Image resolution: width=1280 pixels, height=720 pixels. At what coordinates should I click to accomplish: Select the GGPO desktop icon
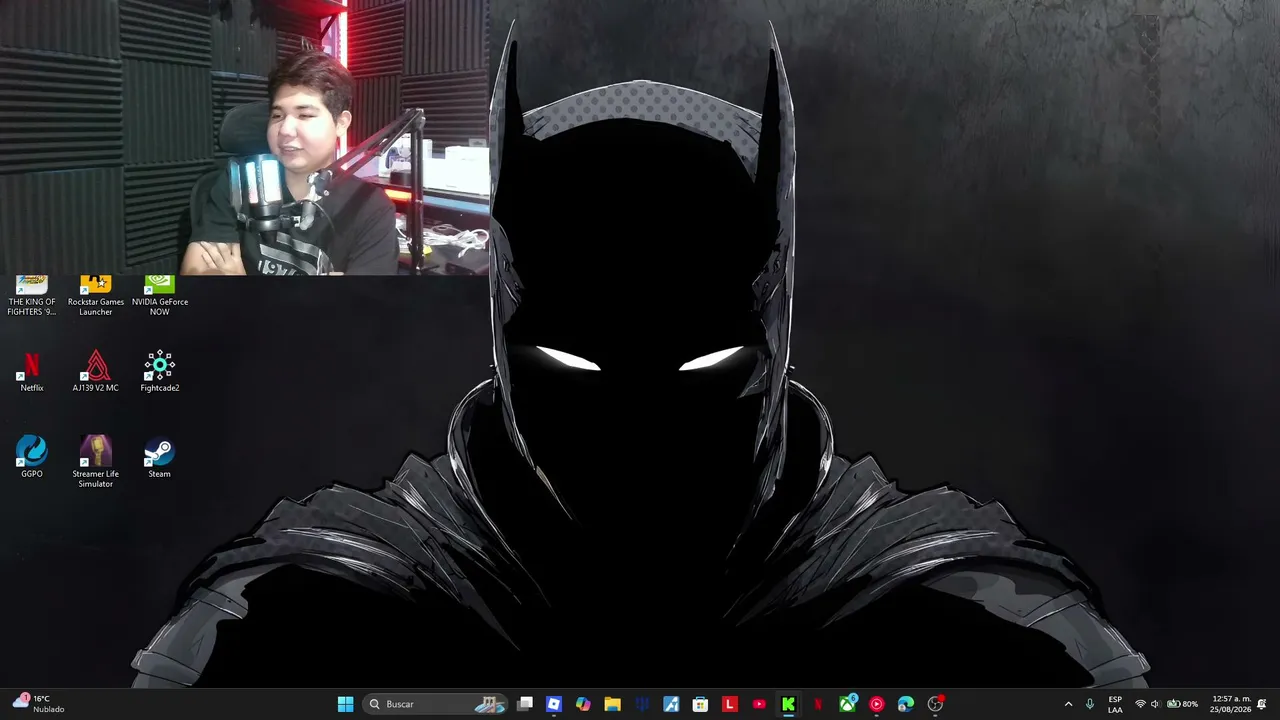[32, 457]
